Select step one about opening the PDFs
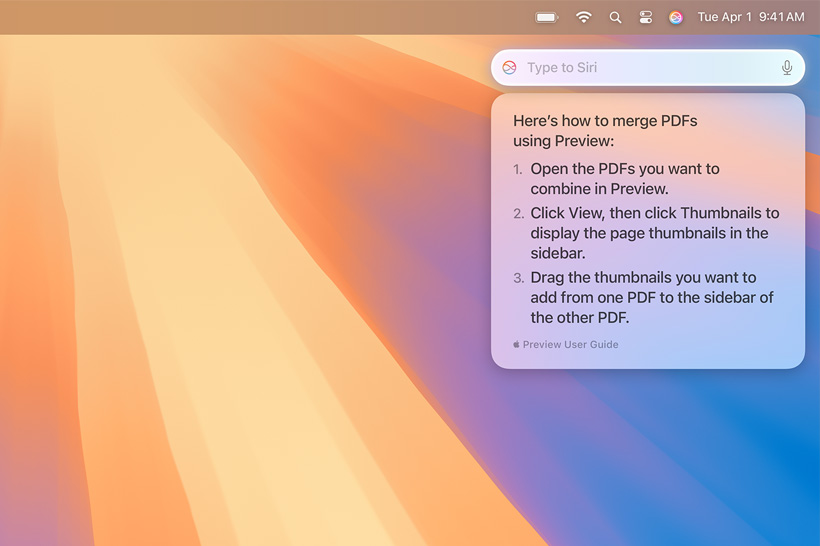 click(624, 178)
